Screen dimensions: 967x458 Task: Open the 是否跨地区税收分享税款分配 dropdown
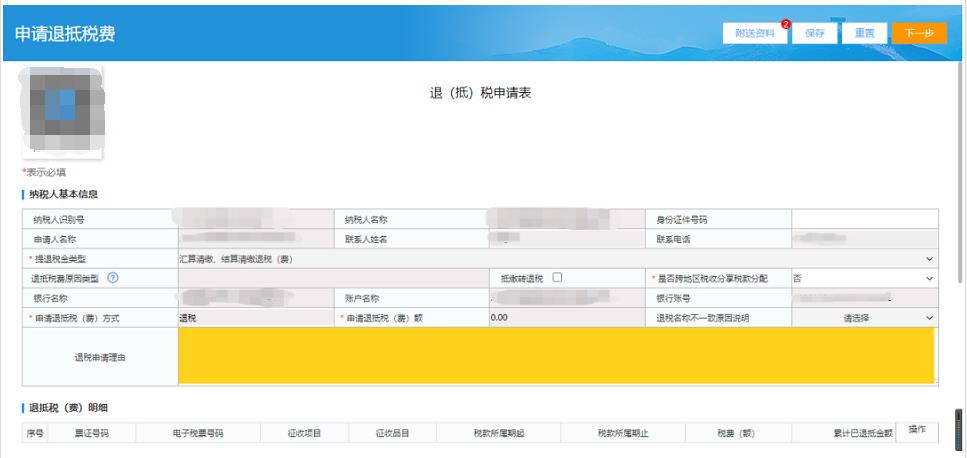point(865,279)
